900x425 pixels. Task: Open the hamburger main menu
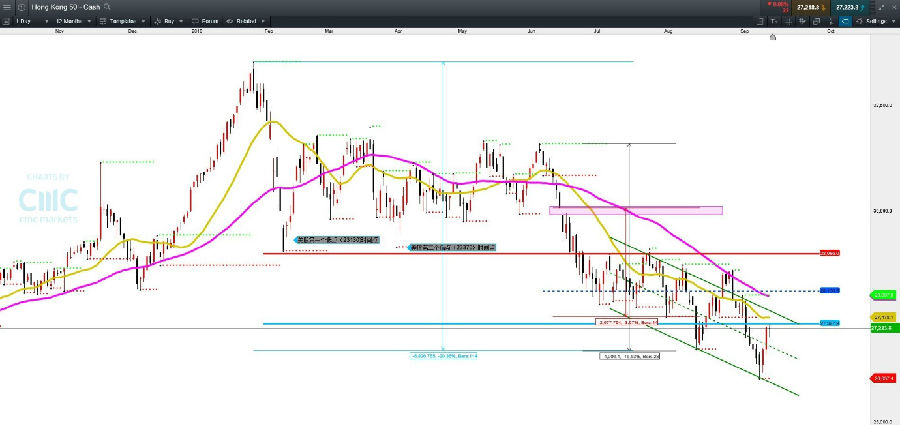pyautogui.click(x=6, y=7)
